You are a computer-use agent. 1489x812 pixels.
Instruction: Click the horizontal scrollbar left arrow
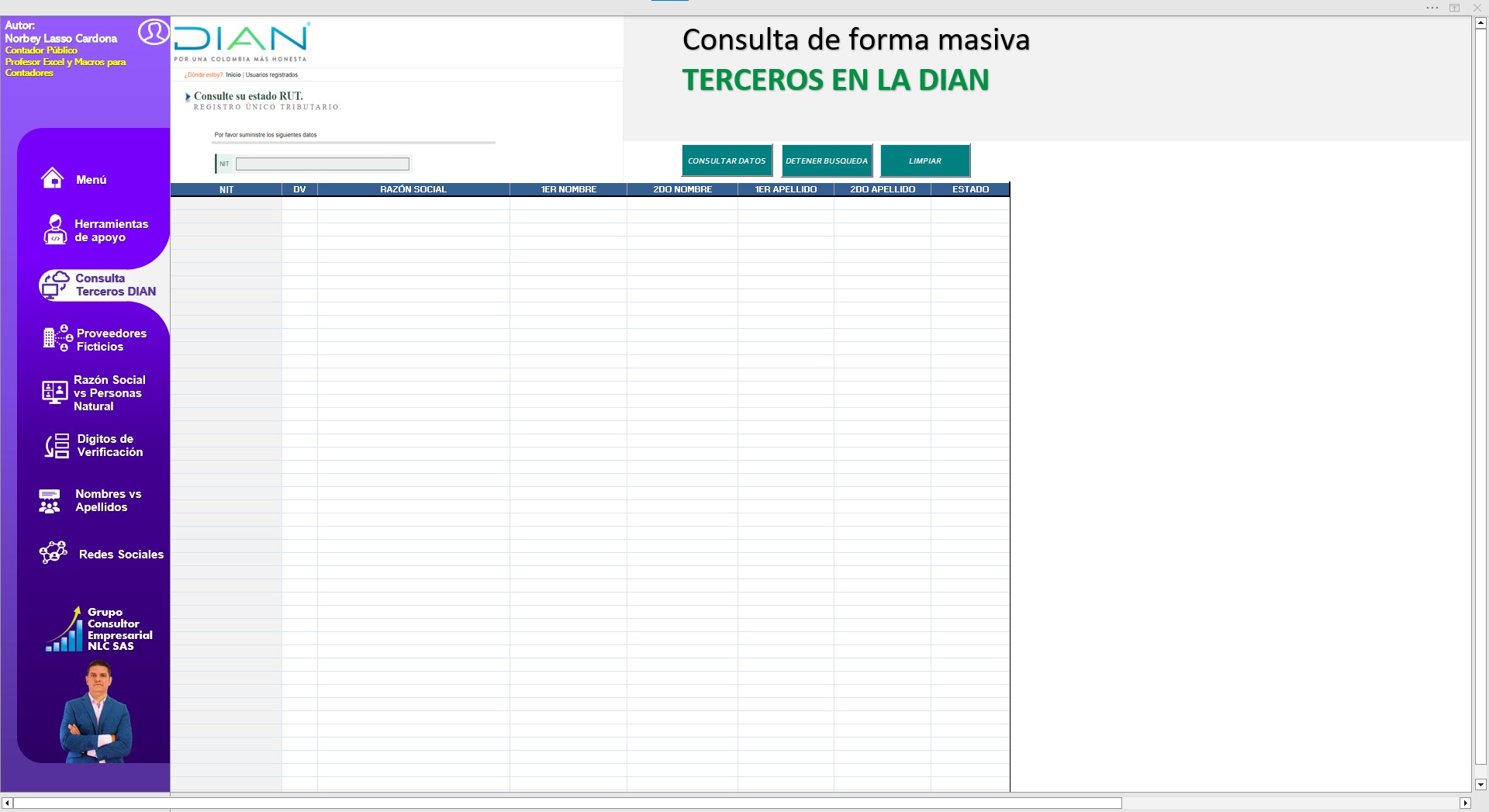click(7, 803)
